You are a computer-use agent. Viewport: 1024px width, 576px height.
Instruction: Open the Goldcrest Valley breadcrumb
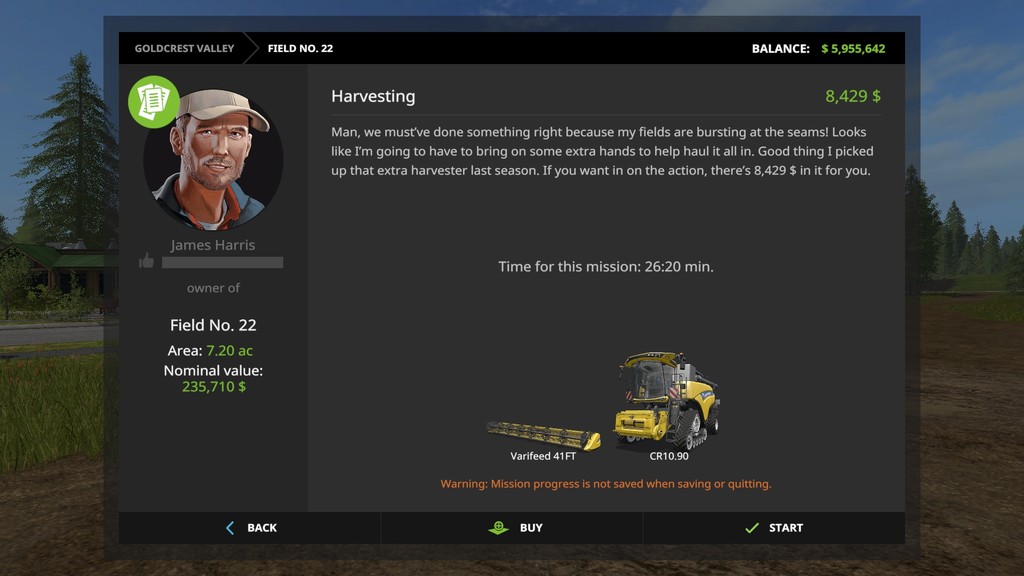coord(184,48)
